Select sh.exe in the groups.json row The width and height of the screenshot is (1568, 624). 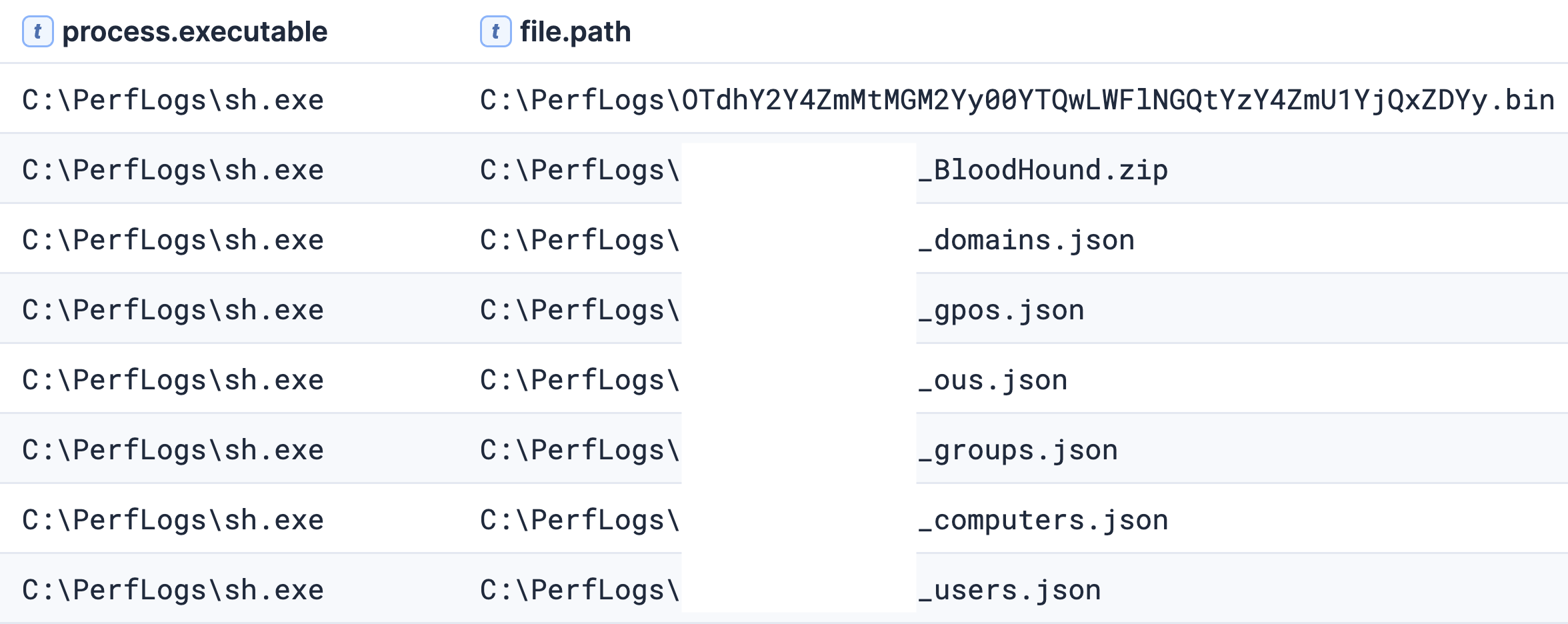274,451
